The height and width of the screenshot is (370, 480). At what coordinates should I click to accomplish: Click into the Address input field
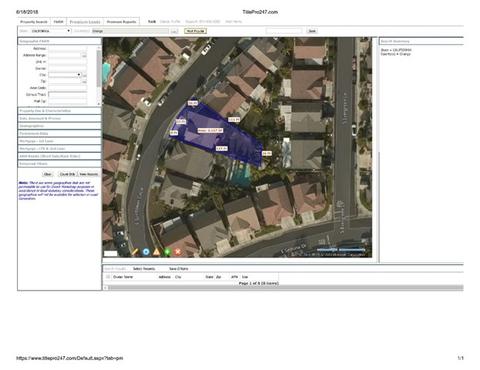click(x=68, y=49)
